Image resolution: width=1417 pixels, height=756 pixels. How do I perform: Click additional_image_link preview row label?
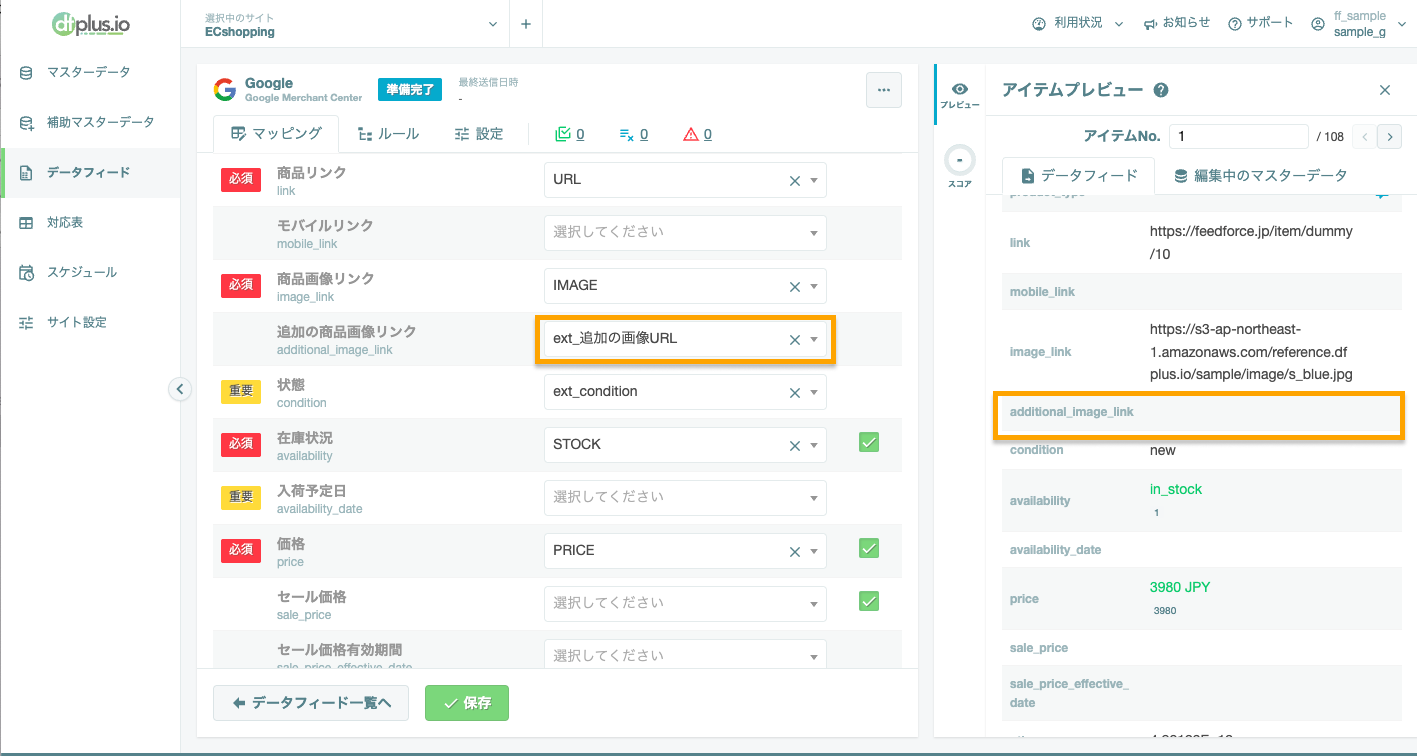(1072, 412)
